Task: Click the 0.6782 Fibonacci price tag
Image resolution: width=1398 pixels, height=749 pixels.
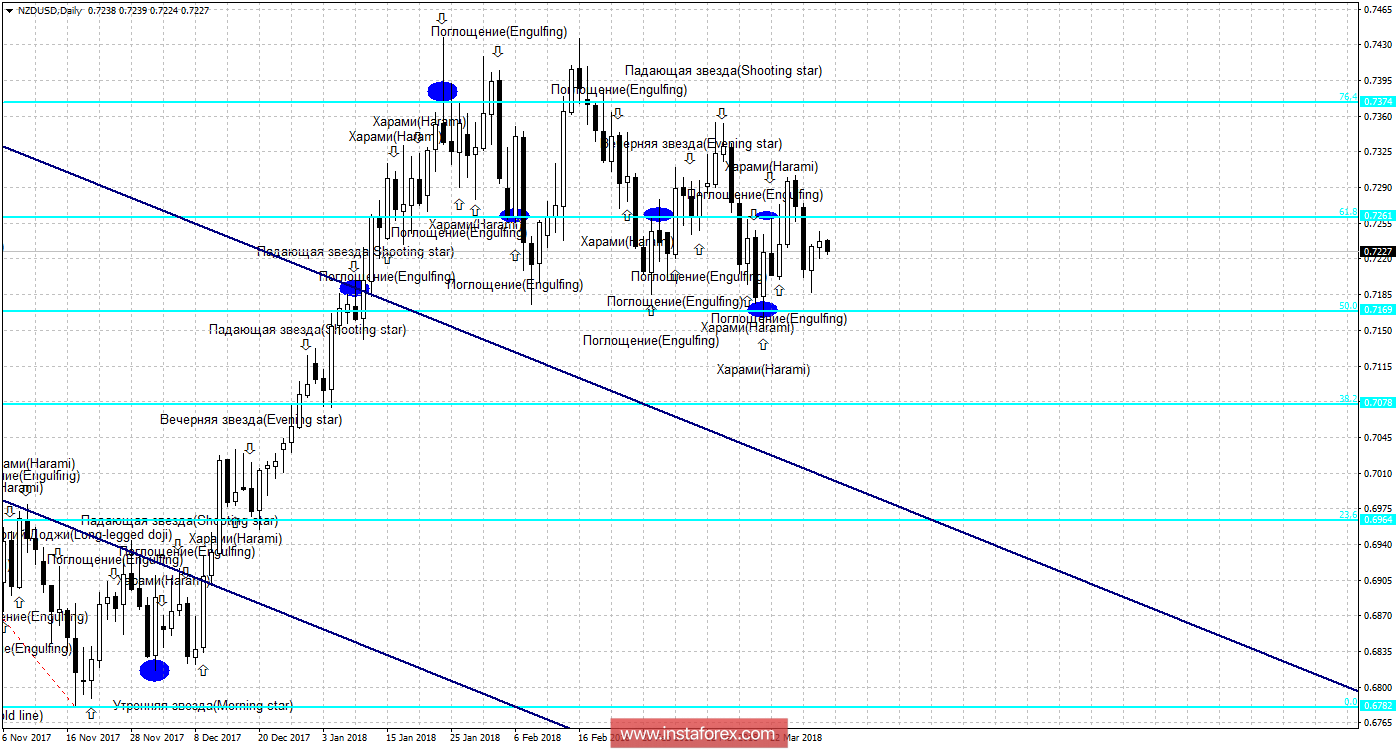Action: pyautogui.click(x=1379, y=705)
